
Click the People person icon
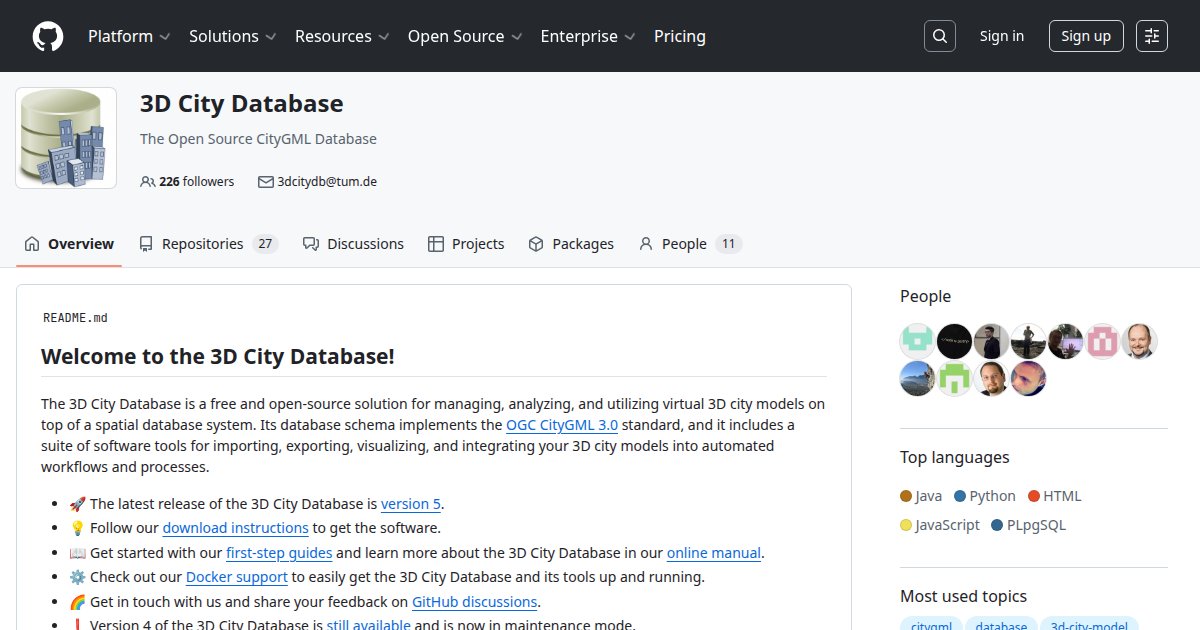click(646, 244)
